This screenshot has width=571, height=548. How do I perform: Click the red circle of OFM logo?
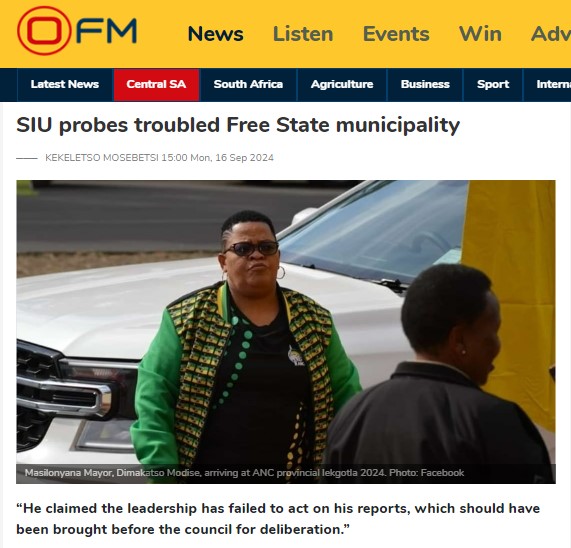[44, 31]
